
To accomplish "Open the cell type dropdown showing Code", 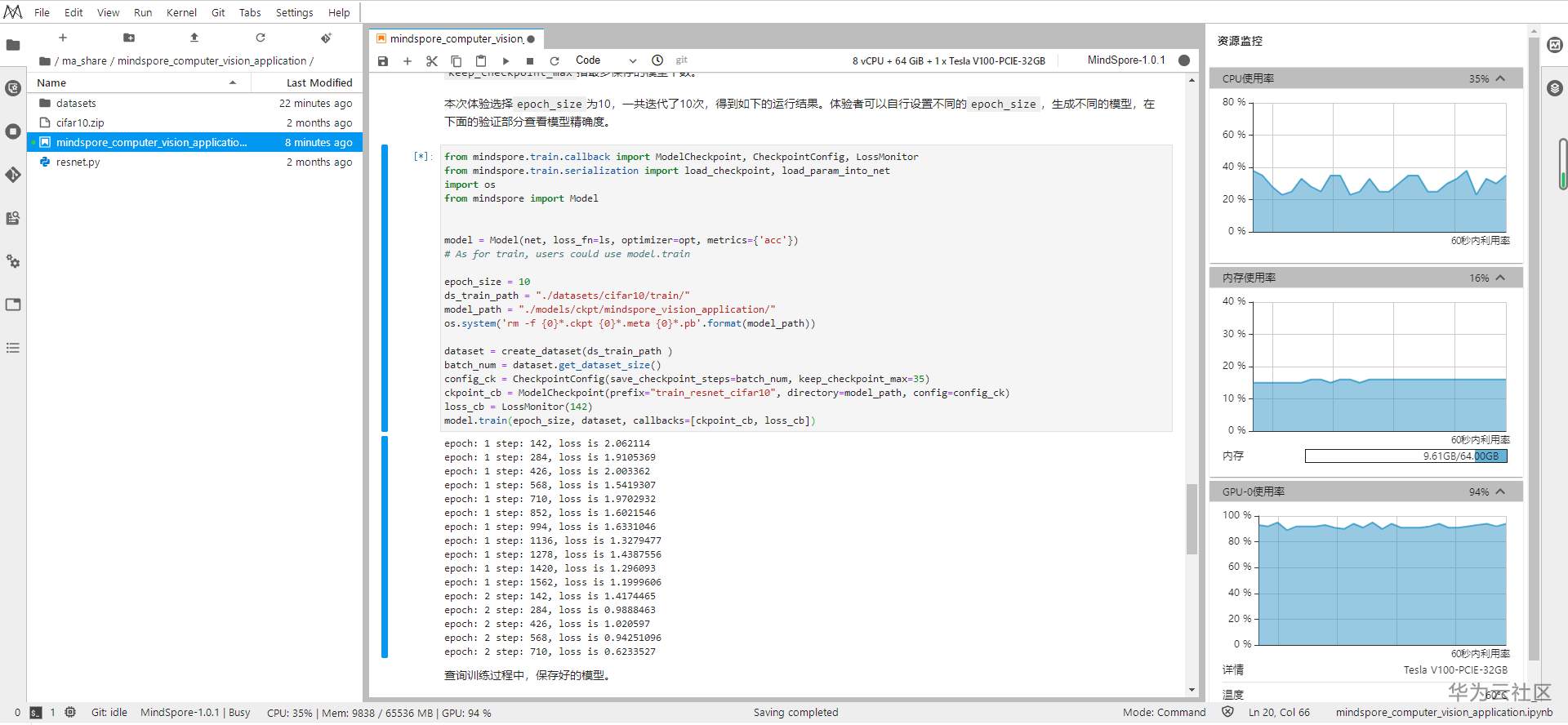I will (x=605, y=60).
